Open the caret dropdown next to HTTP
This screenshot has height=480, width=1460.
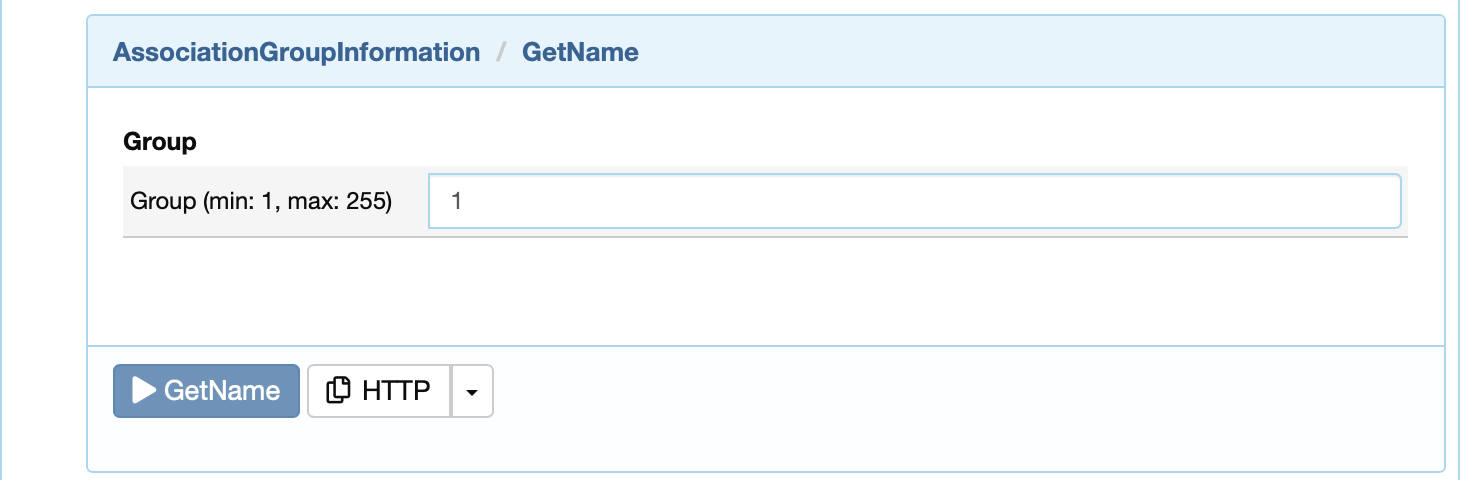click(x=473, y=391)
